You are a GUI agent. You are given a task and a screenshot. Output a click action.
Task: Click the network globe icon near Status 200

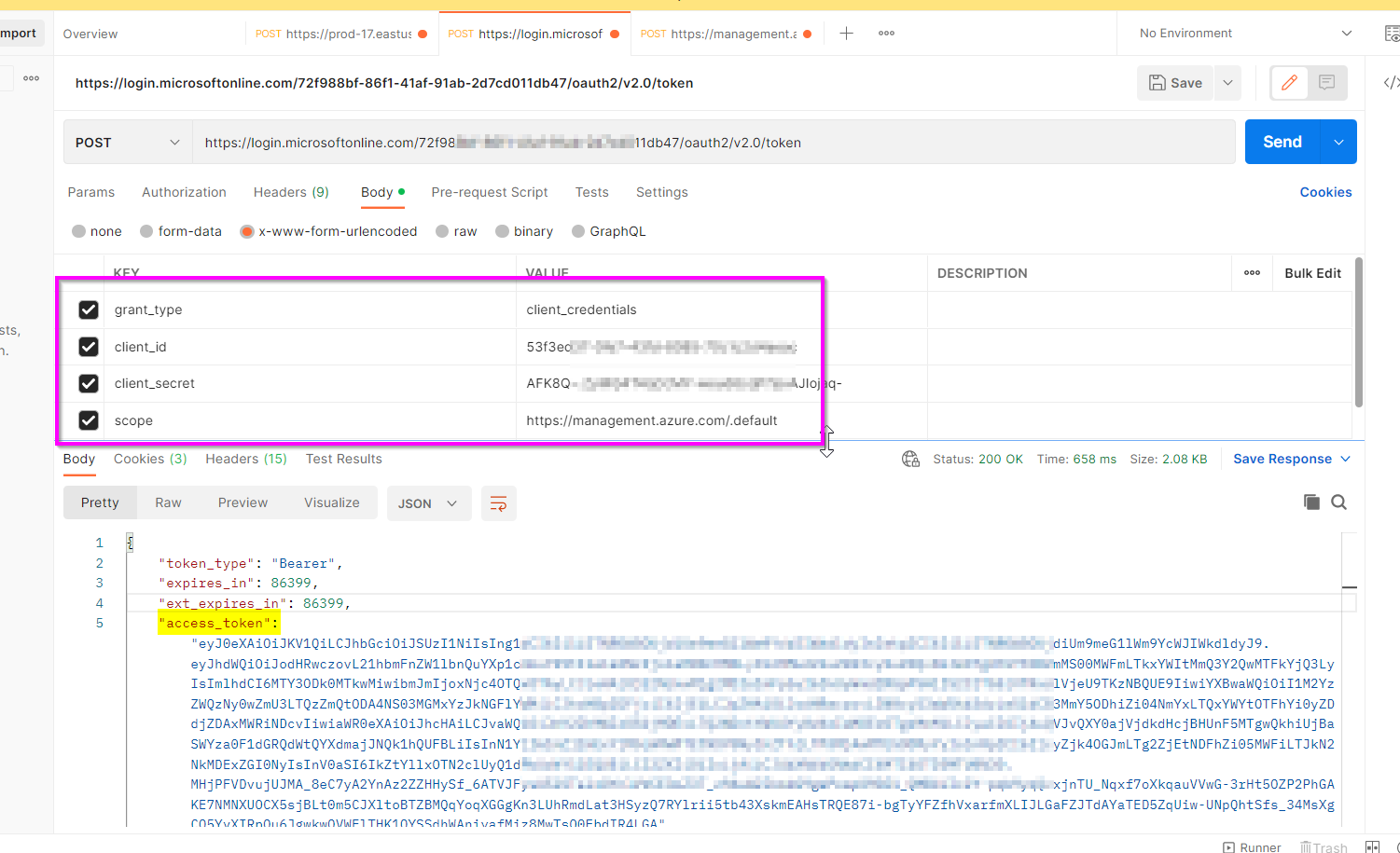(x=910, y=459)
